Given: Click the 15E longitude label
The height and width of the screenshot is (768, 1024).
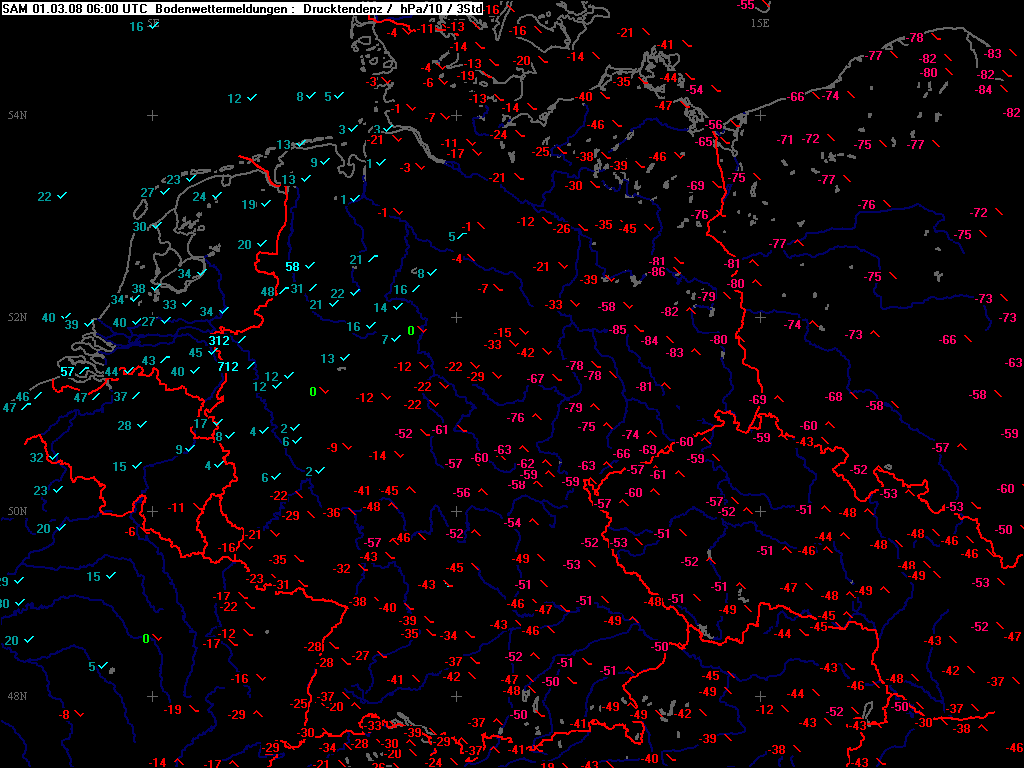Looking at the screenshot, I should pos(760,22).
